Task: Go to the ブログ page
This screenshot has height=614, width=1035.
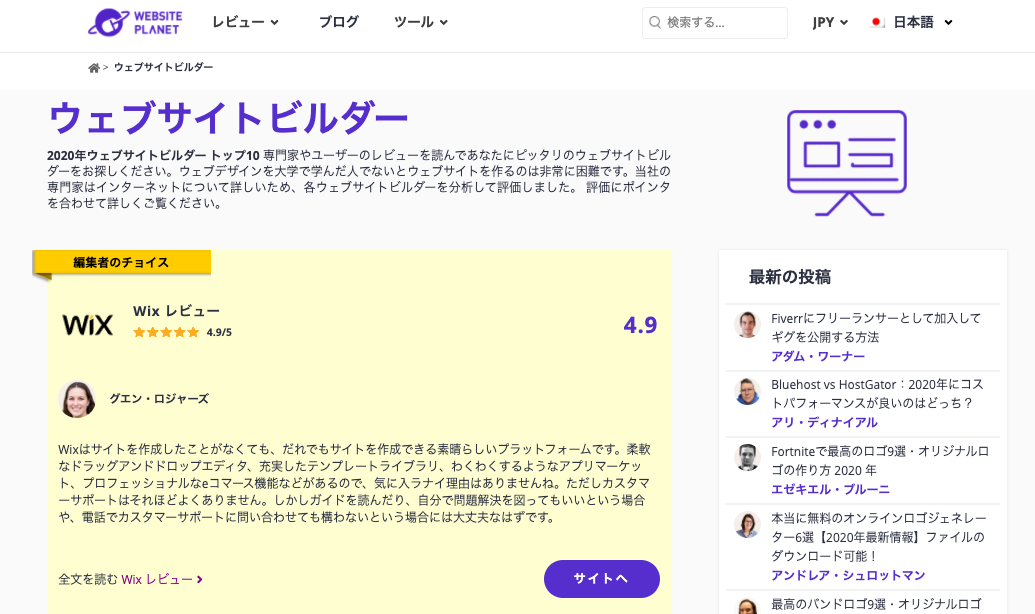Action: click(x=338, y=22)
